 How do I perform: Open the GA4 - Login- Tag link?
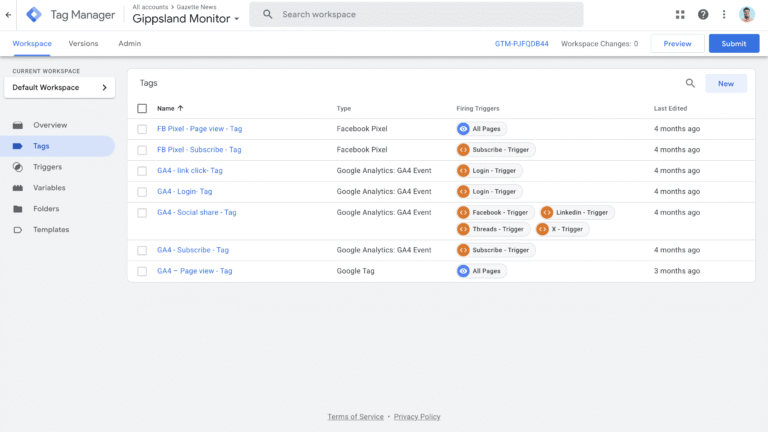click(185, 191)
